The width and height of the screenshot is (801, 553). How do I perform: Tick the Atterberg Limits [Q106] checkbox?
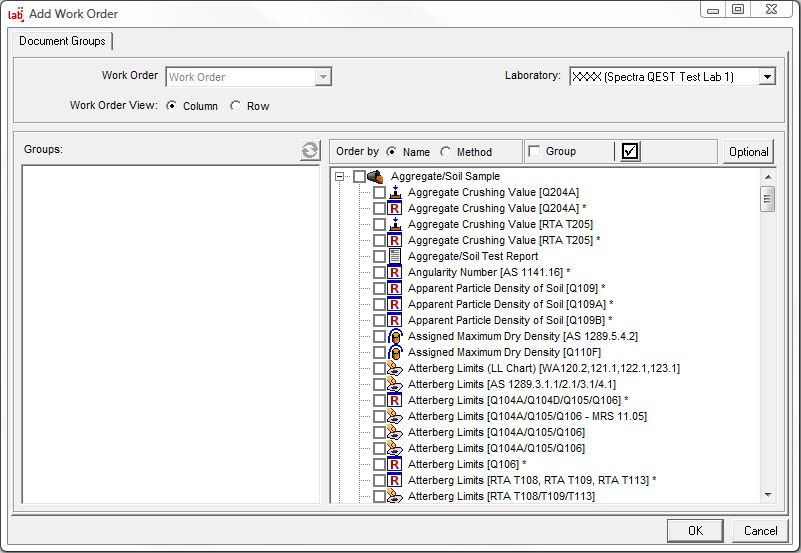(x=379, y=464)
